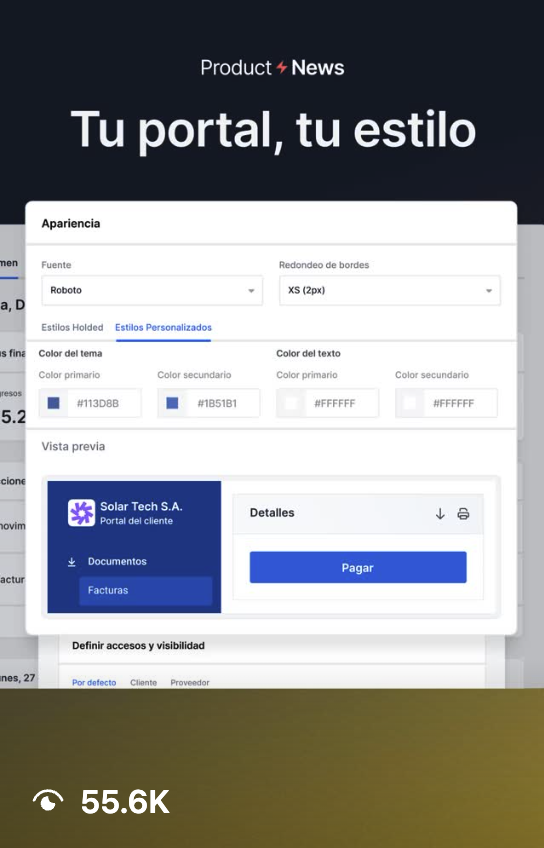Click the download icon beside Documentos
This screenshot has height=848, width=544.
[71, 562]
